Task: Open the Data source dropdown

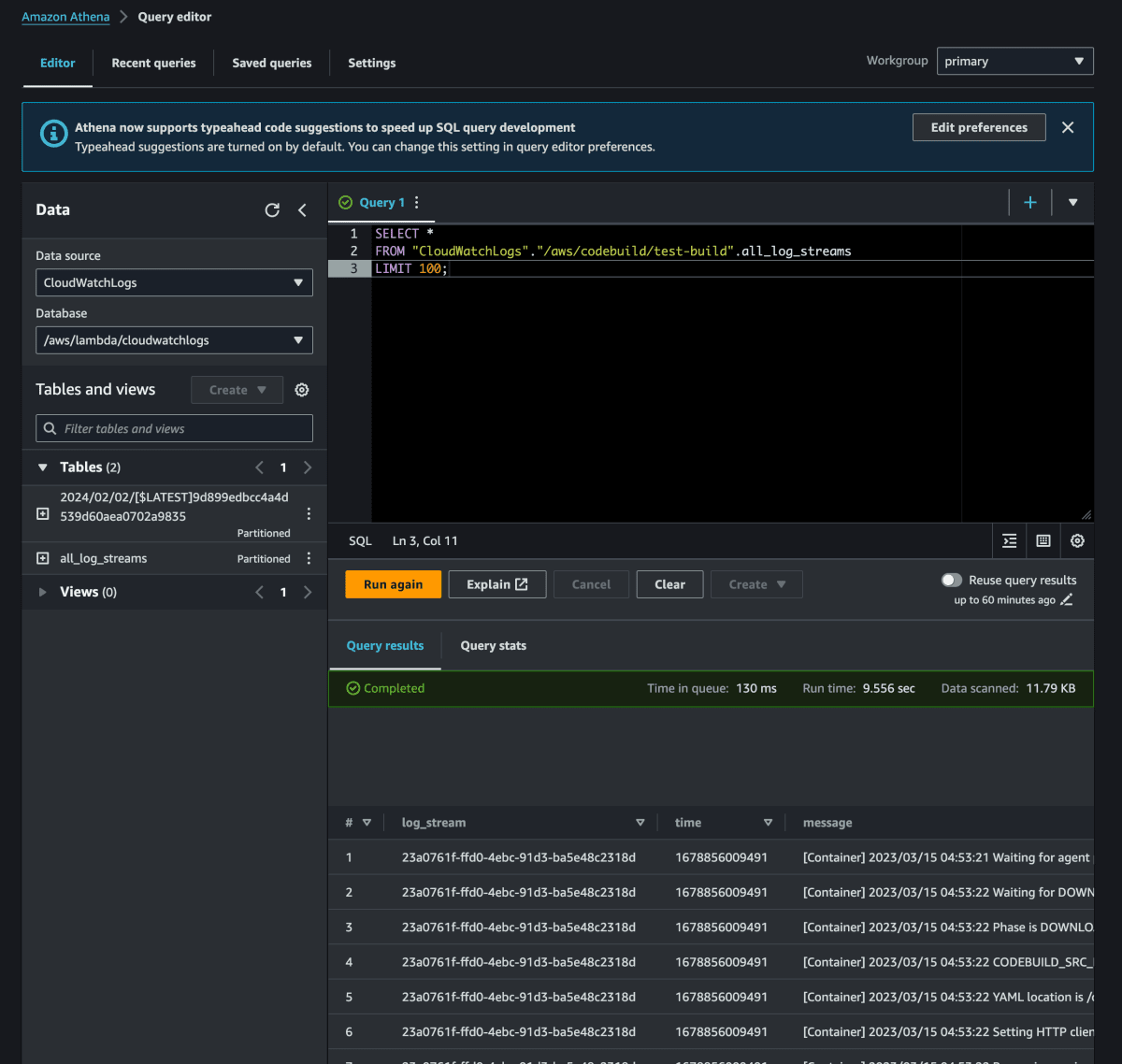Action: 174,282
